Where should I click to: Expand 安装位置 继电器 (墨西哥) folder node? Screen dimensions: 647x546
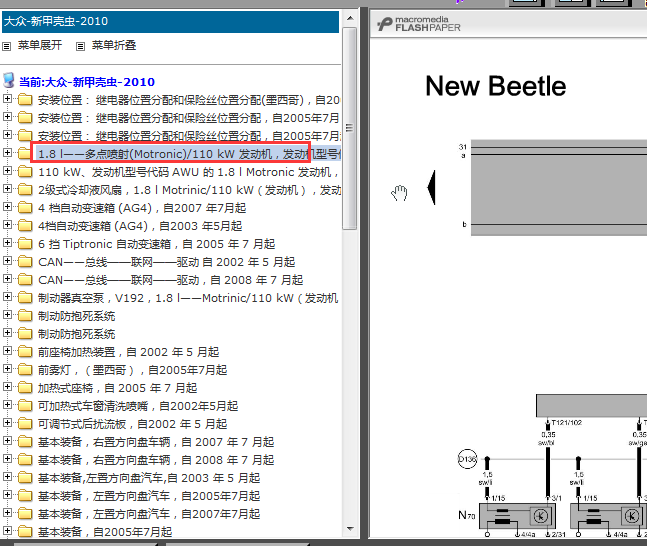coord(7,99)
